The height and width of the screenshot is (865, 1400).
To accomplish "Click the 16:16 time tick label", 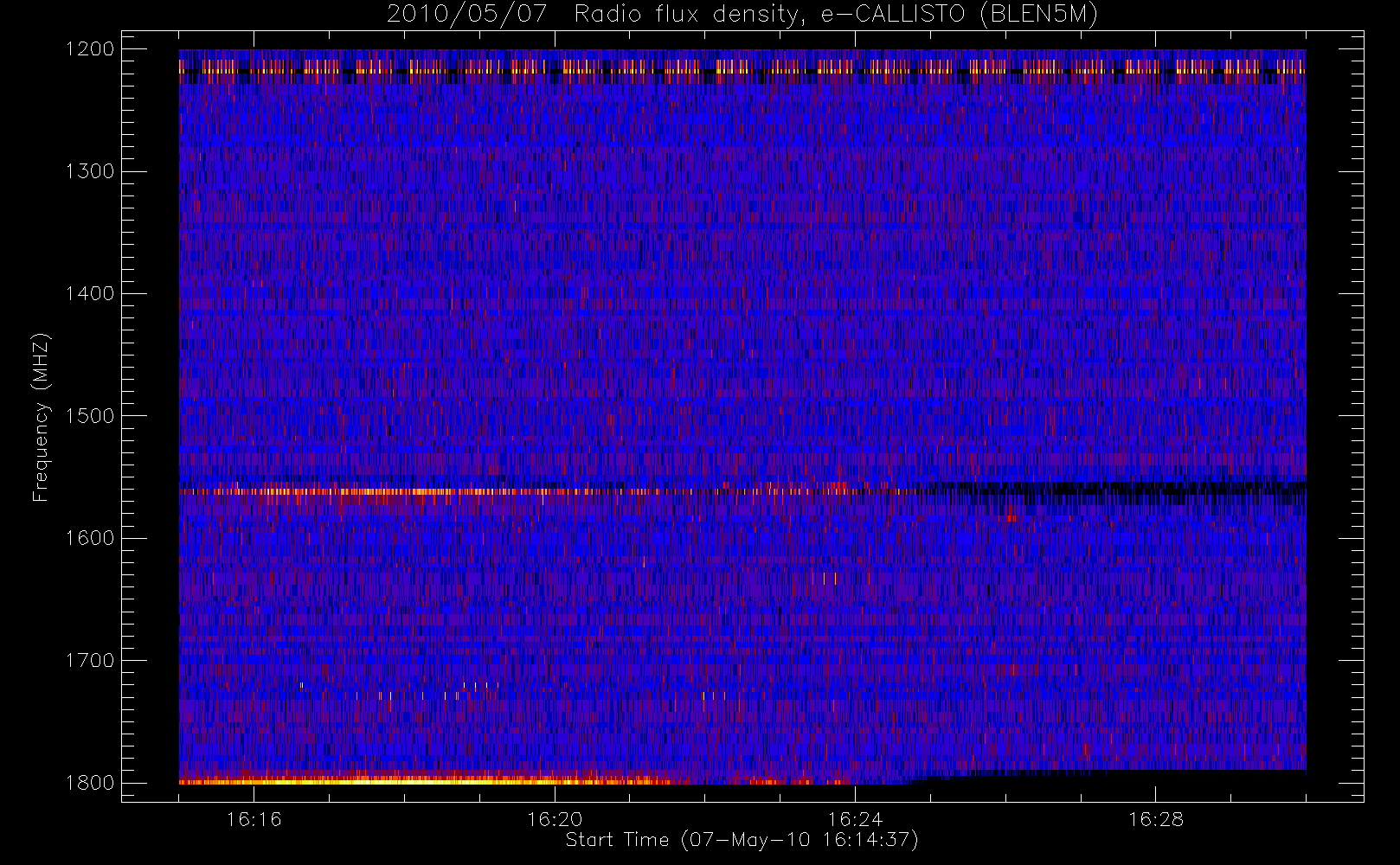I will coord(254,819).
